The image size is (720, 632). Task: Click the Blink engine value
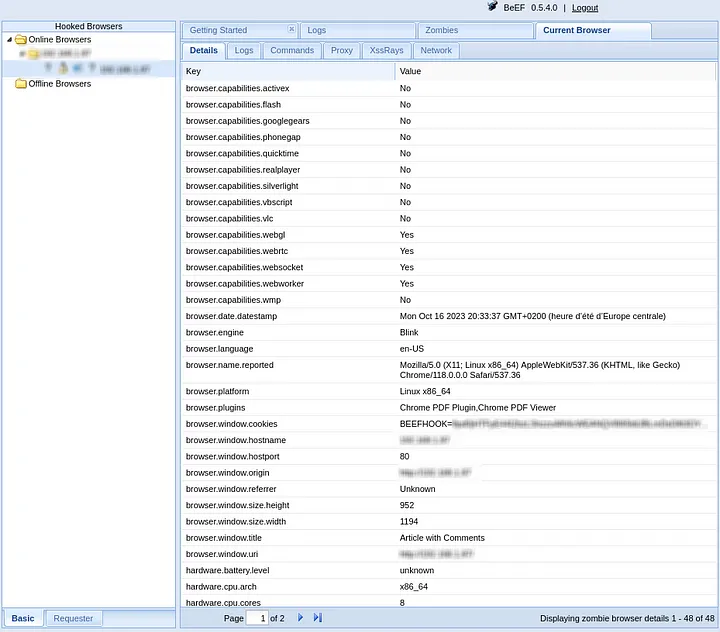click(409, 333)
